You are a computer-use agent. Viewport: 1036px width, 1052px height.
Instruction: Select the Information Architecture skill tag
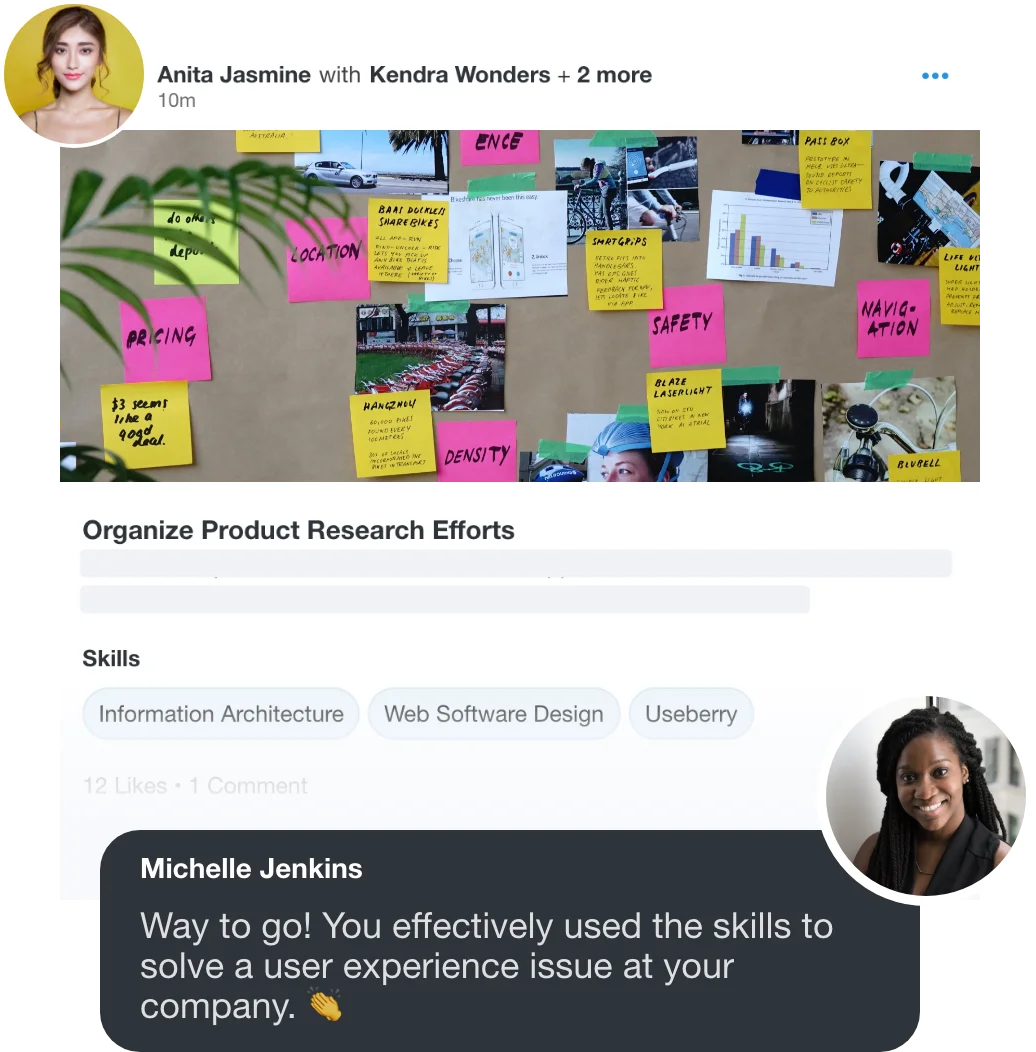click(221, 713)
